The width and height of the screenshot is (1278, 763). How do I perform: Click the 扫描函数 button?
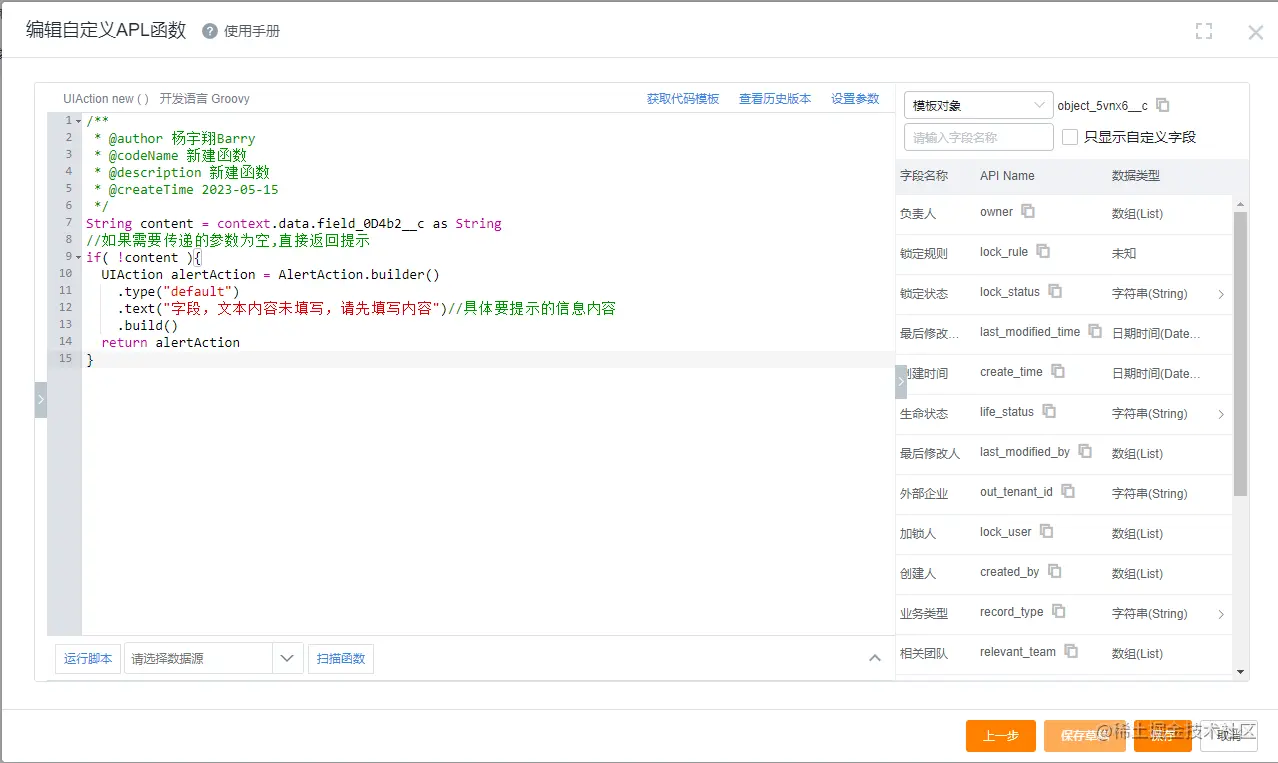341,658
